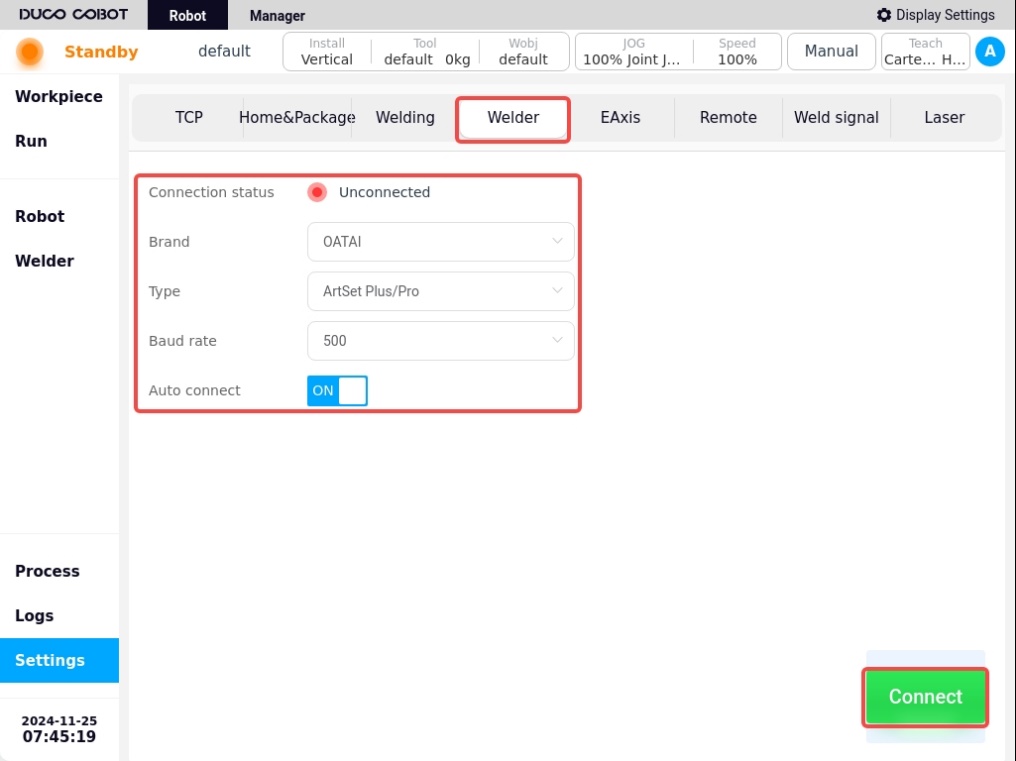The width and height of the screenshot is (1016, 761).
Task: Open the Laser tab
Action: coord(944,117)
